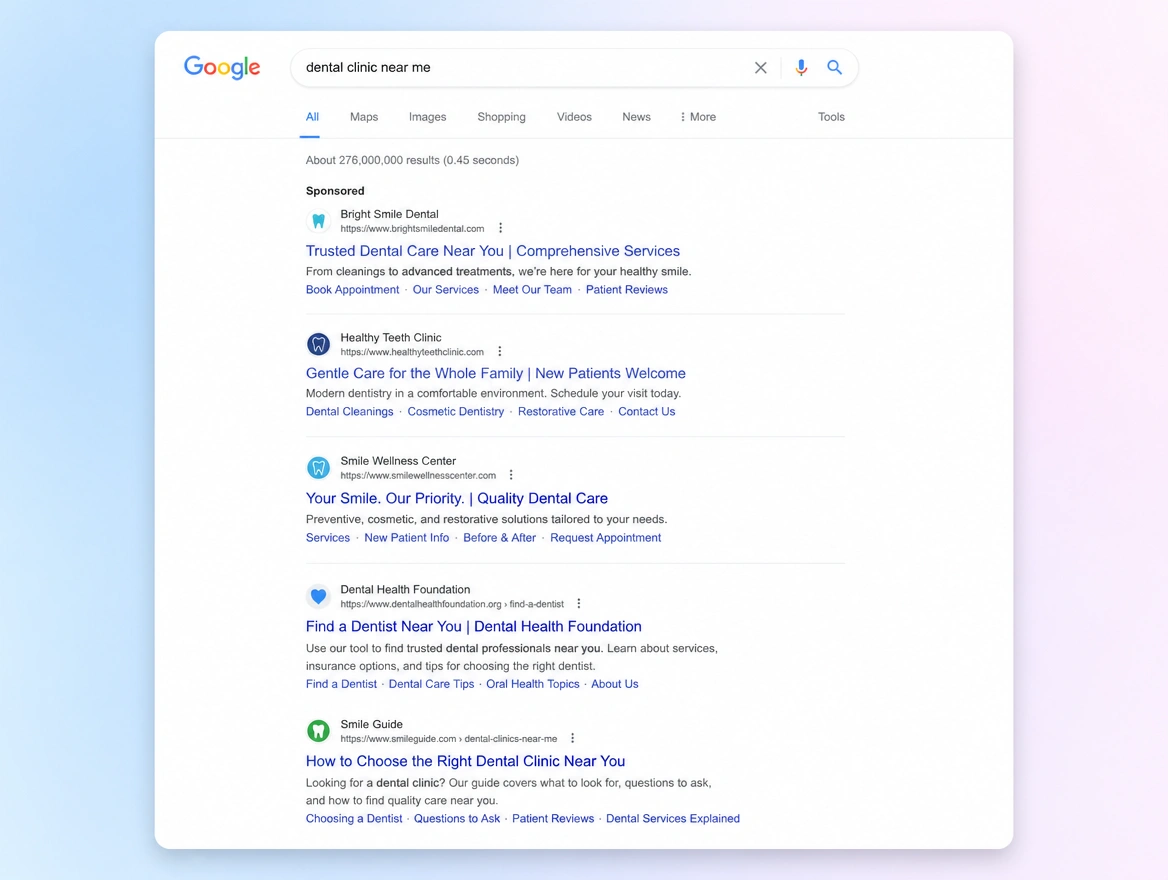Click Meet Our Team sitelink
Screen dimensions: 1168x880
[532, 290]
